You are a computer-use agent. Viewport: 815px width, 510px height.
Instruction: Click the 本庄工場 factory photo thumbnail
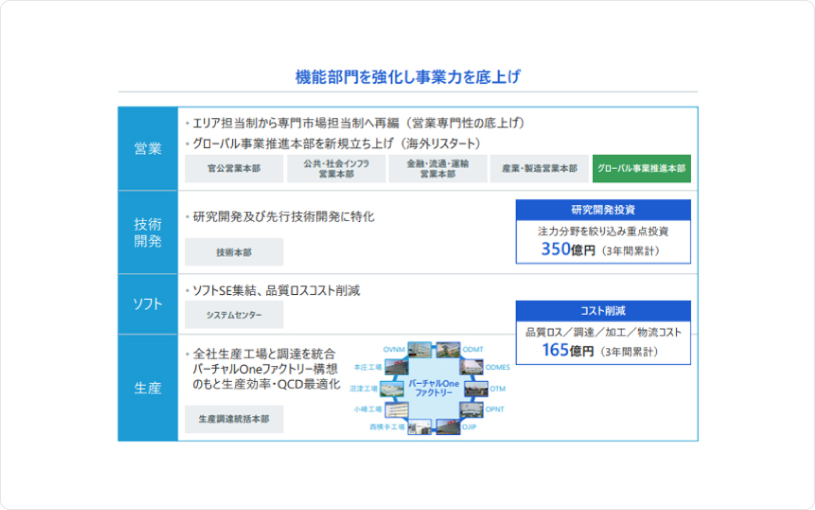(x=396, y=367)
